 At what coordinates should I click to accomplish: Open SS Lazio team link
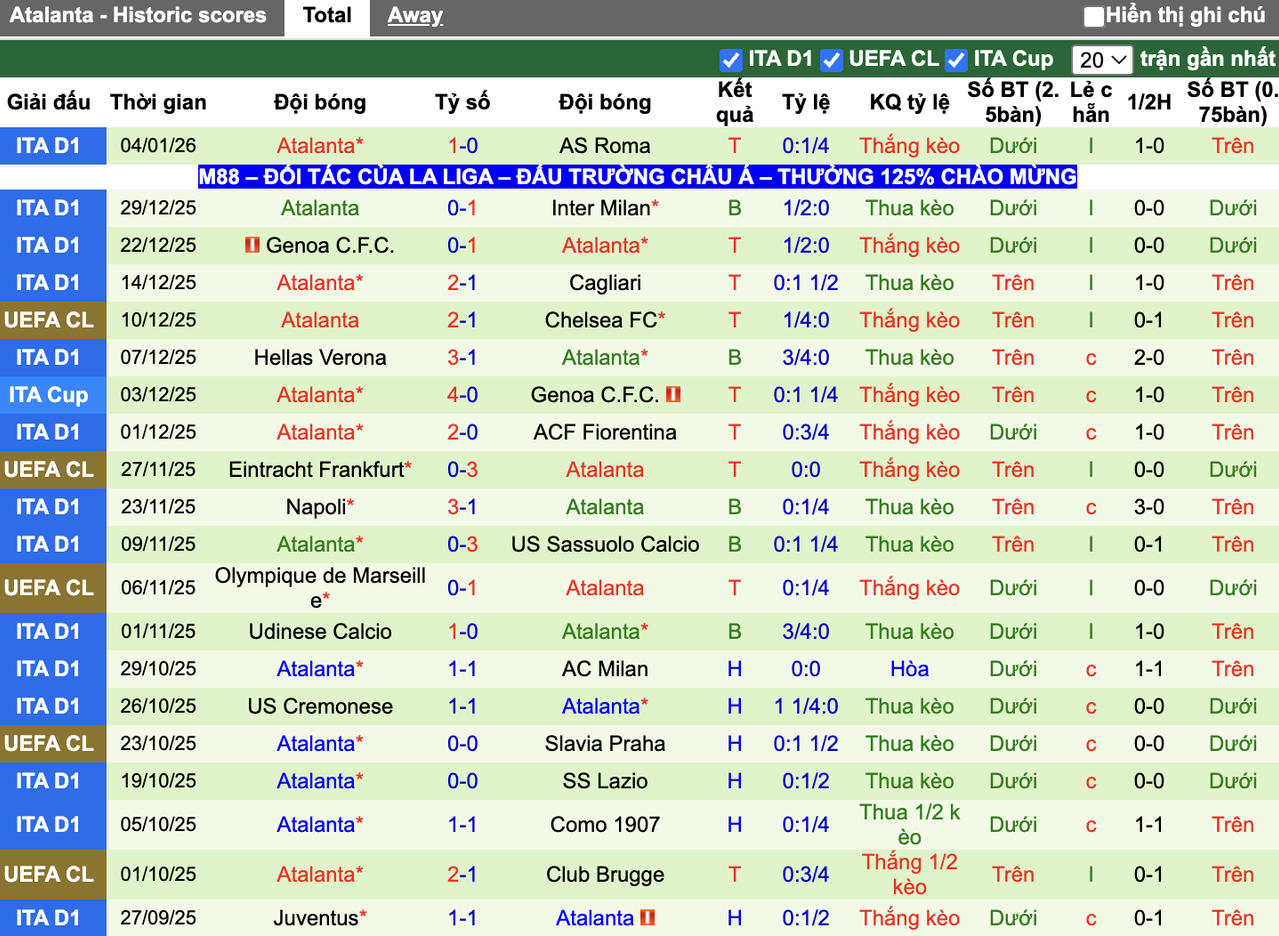(x=605, y=781)
